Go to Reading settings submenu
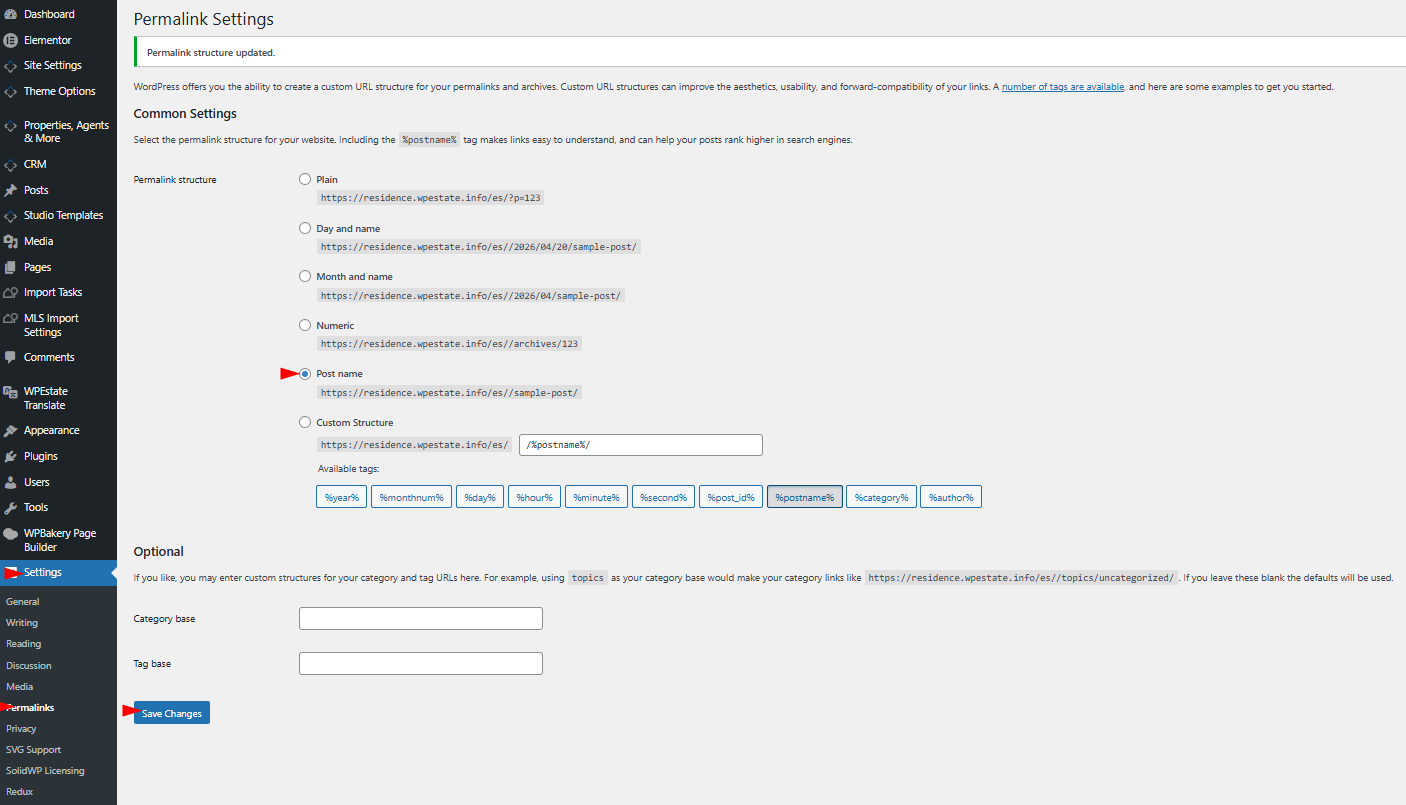Viewport: 1406px width, 805px height. coord(24,644)
